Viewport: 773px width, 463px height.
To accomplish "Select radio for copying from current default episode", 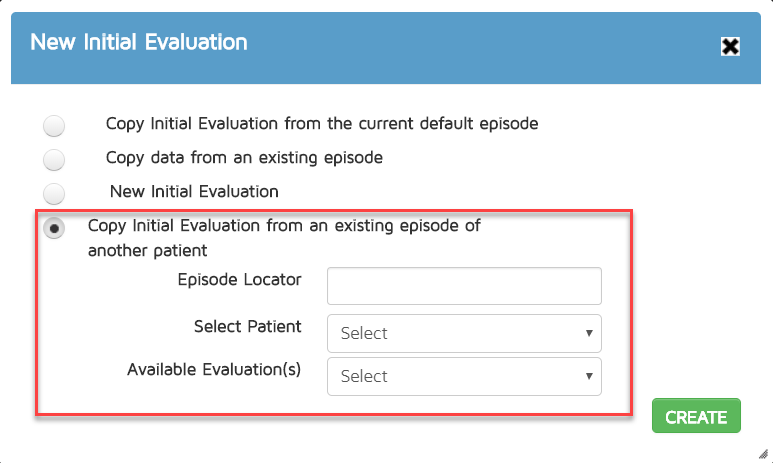I will 54,126.
